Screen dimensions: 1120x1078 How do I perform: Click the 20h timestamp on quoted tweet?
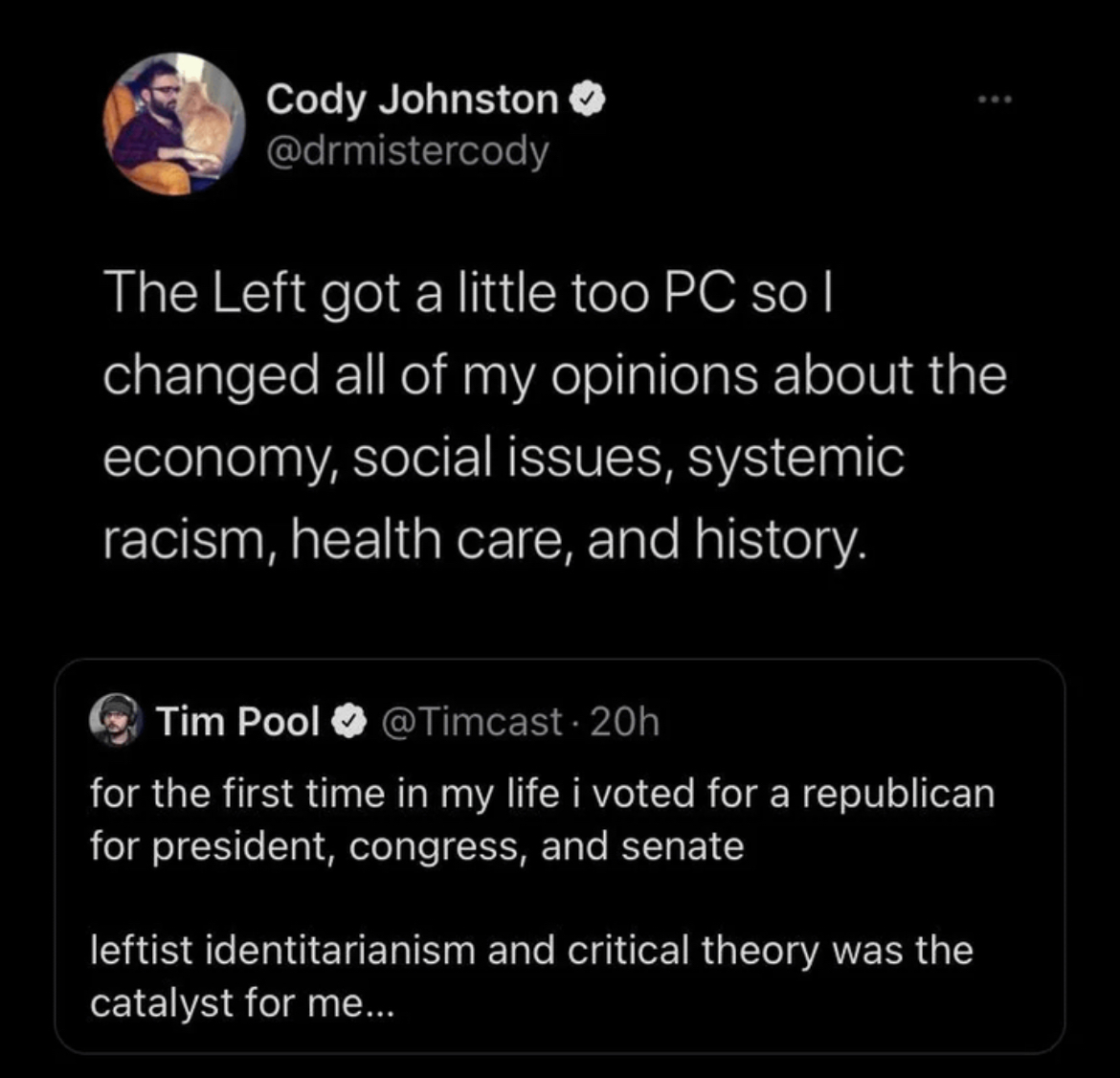point(625,722)
